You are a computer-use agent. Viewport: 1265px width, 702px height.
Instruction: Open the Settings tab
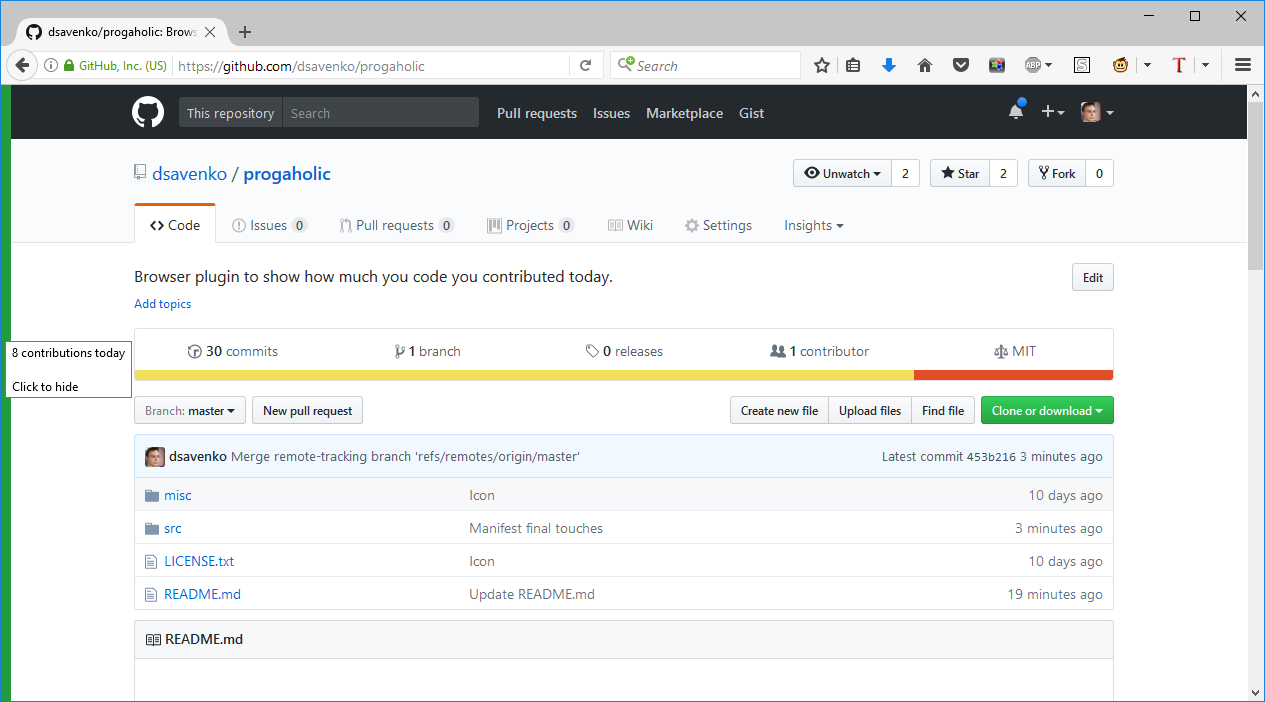click(x=718, y=226)
